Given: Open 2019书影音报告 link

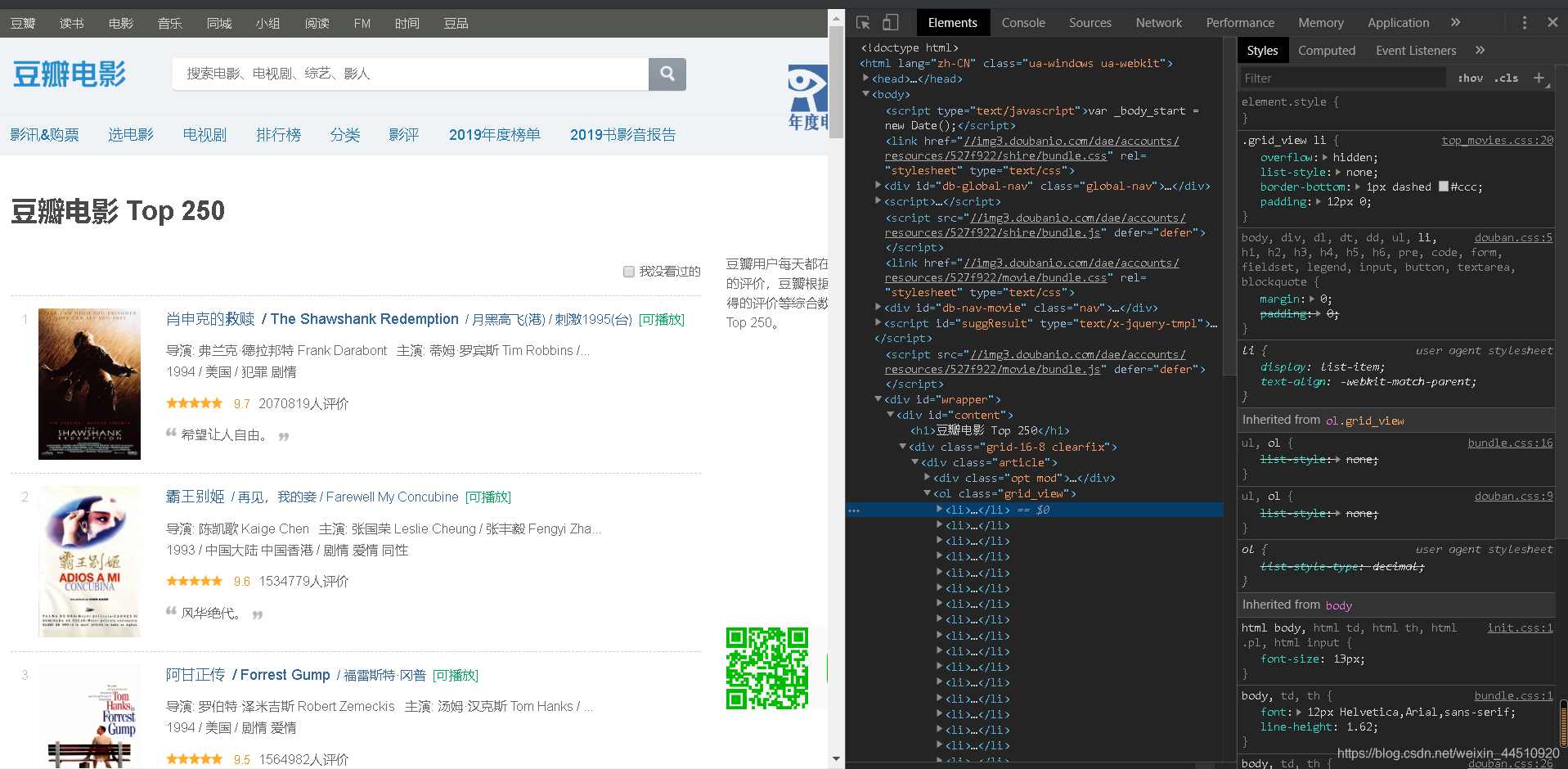Looking at the screenshot, I should (x=623, y=135).
